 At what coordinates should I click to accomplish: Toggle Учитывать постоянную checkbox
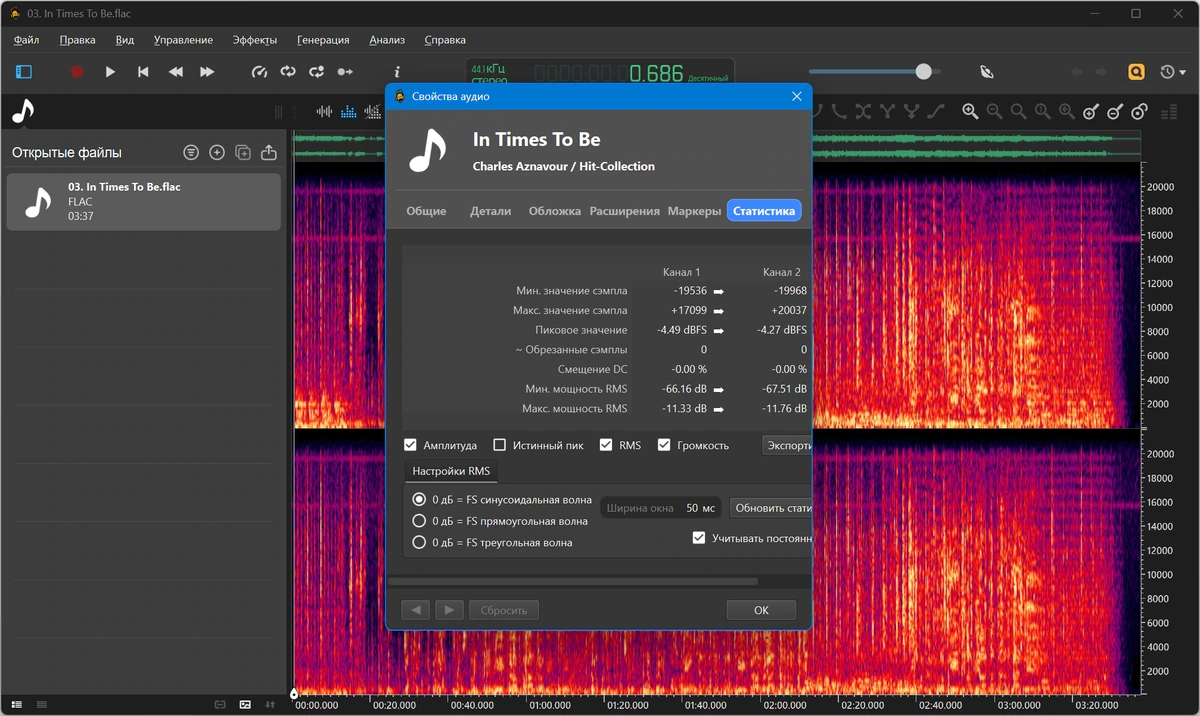699,538
